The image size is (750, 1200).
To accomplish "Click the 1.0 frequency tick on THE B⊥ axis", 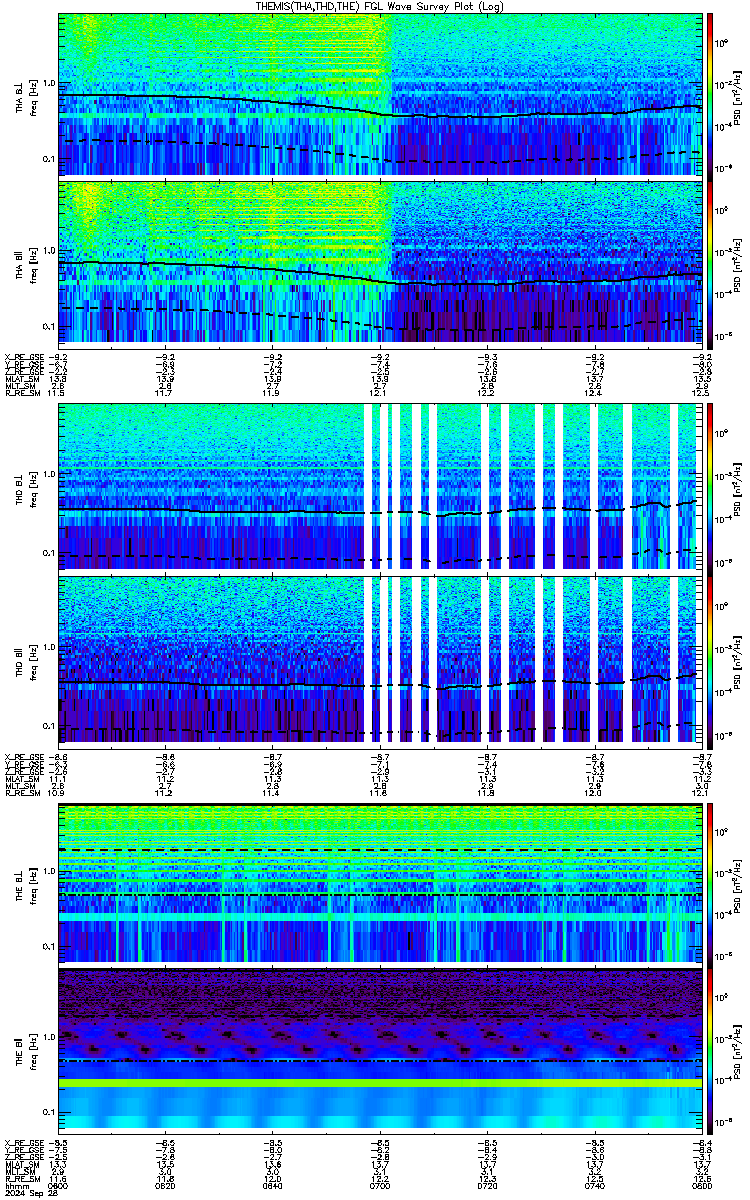I will [49, 870].
